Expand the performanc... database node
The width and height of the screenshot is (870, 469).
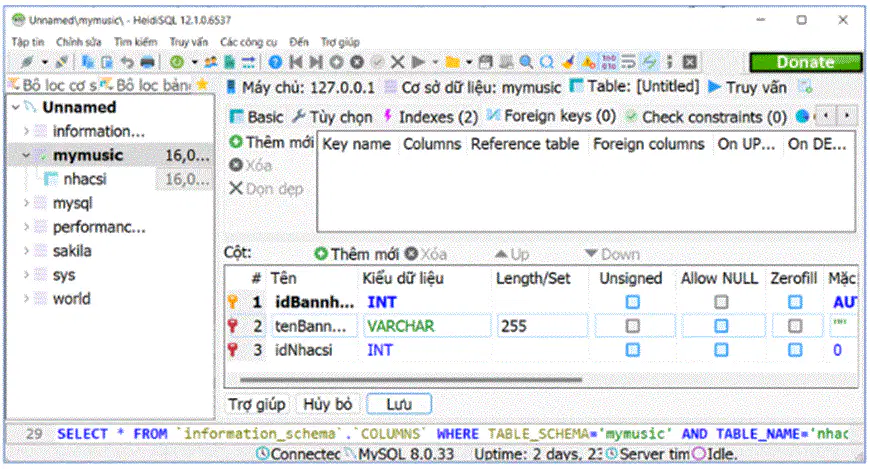click(26, 227)
